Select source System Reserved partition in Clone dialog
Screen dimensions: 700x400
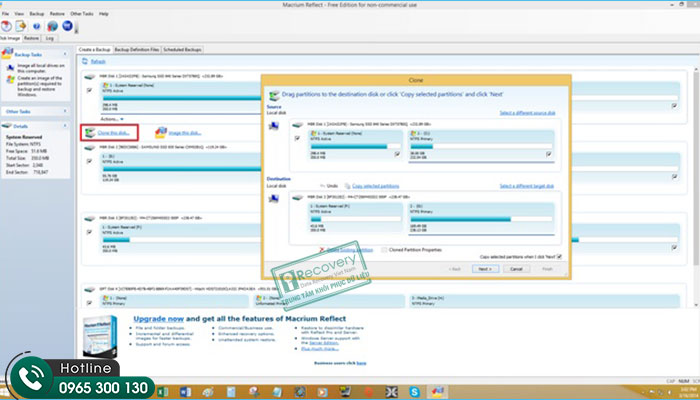(354, 146)
